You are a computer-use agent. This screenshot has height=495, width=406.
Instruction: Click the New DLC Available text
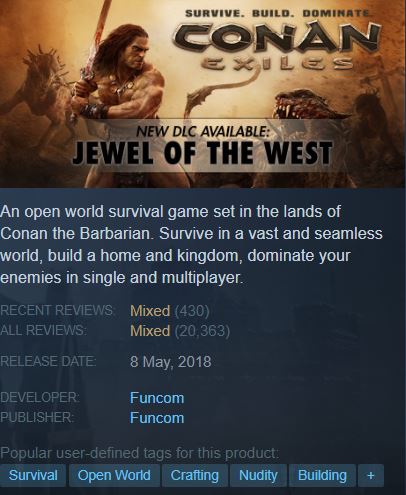point(202,131)
